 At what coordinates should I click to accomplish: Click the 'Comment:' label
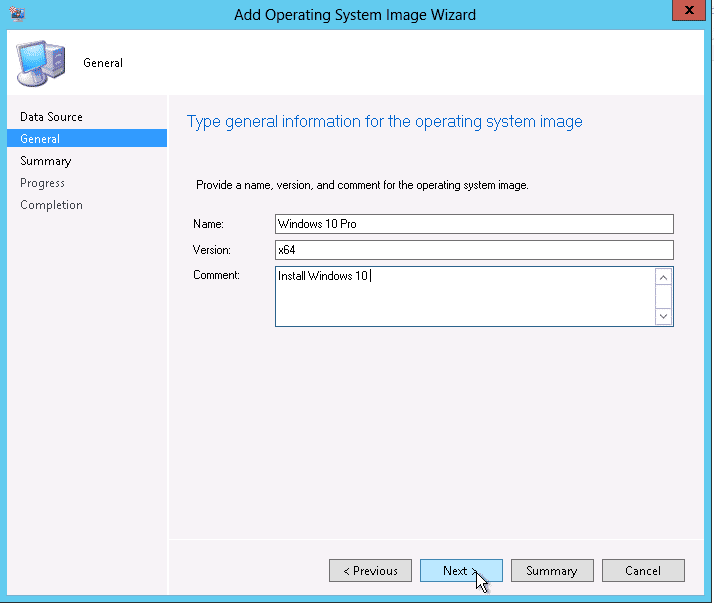[x=216, y=275]
